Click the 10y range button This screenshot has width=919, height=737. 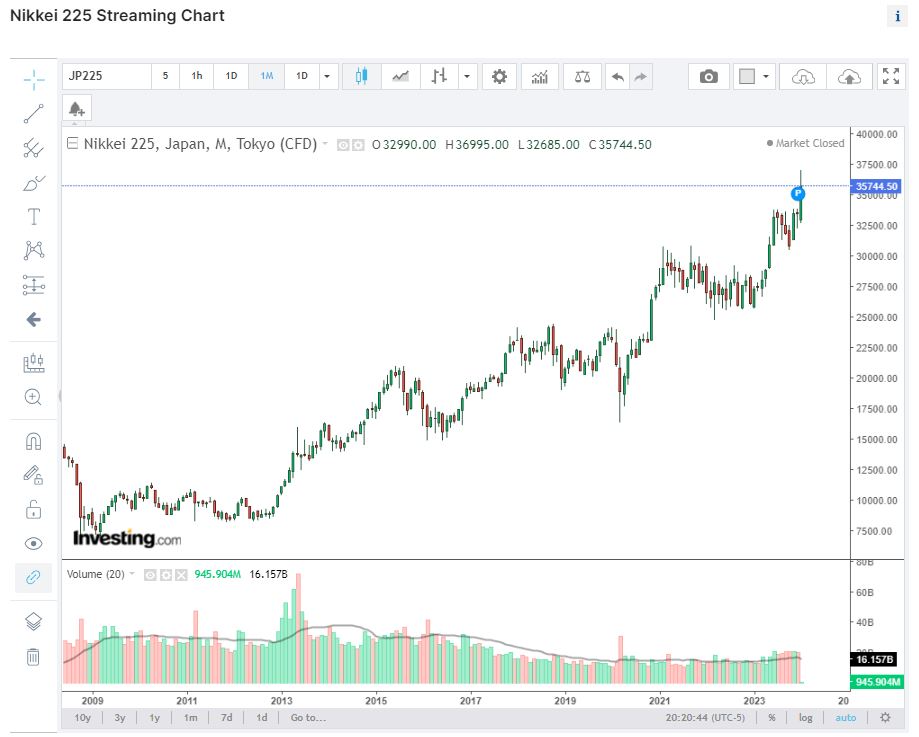[x=83, y=718]
